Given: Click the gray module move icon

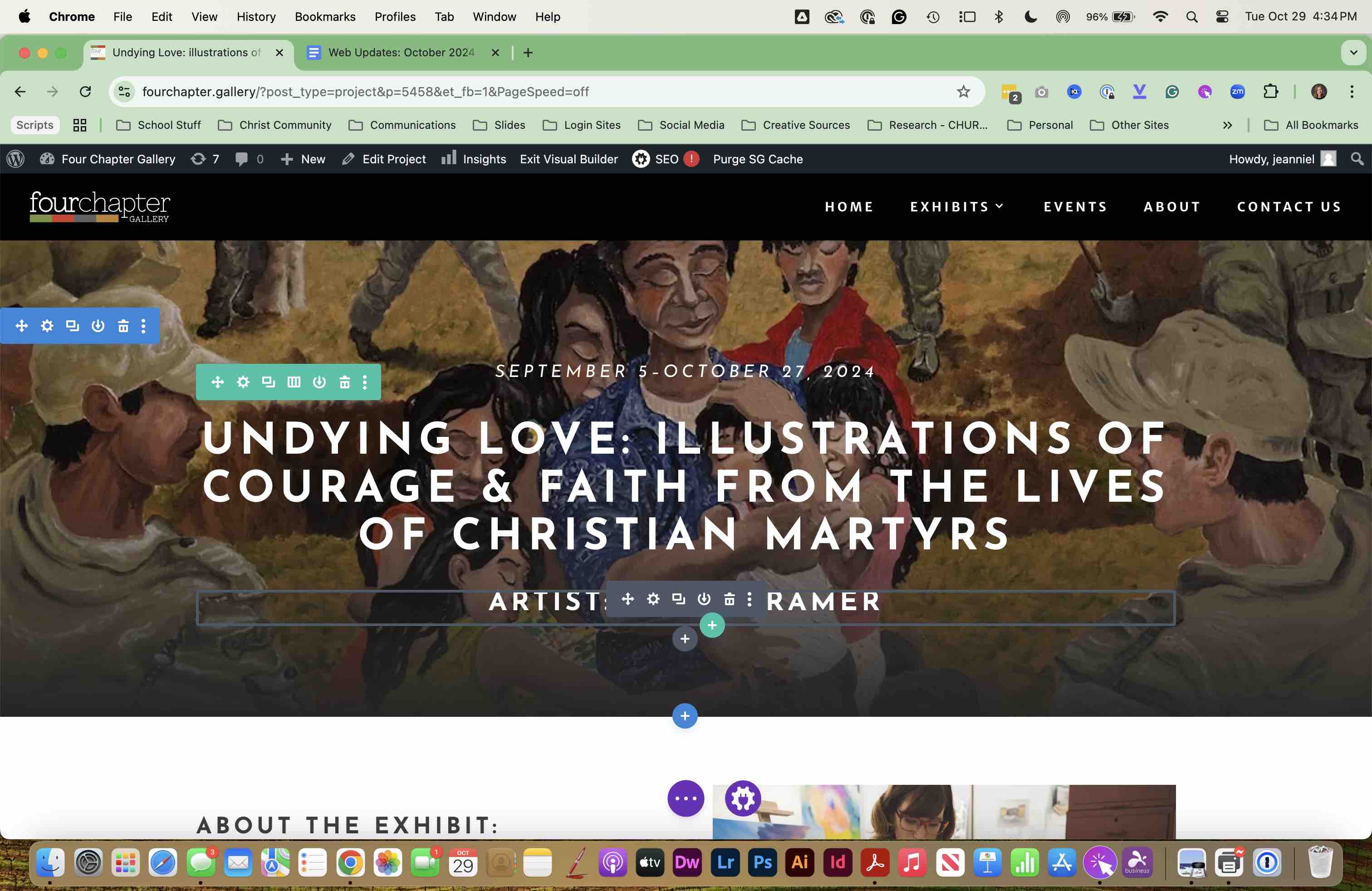Looking at the screenshot, I should coord(628,599).
